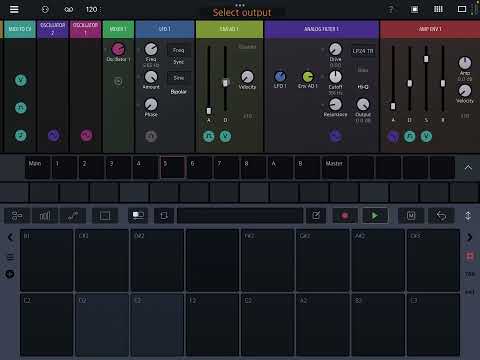Toggle the LFO 1 Sync option
Image resolution: width=480 pixels, height=360 pixels.
[179, 62]
